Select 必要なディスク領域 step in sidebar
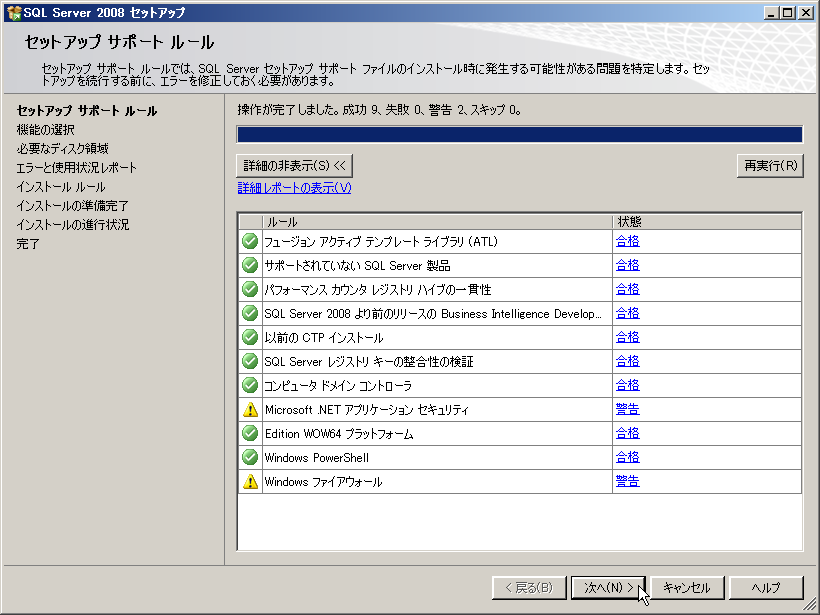The image size is (820, 615). point(62,149)
